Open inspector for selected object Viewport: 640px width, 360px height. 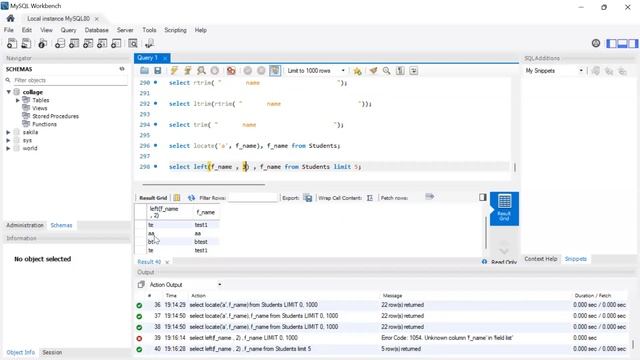point(42,43)
